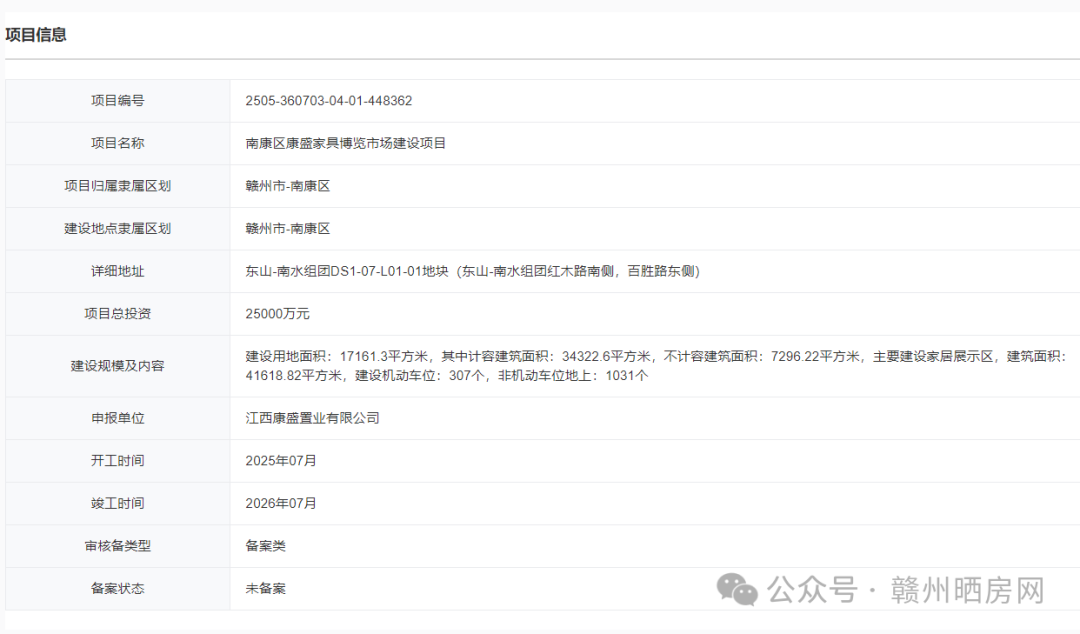The width and height of the screenshot is (1080, 634).
Task: Click the 审核备类型 label
Action: tap(118, 546)
